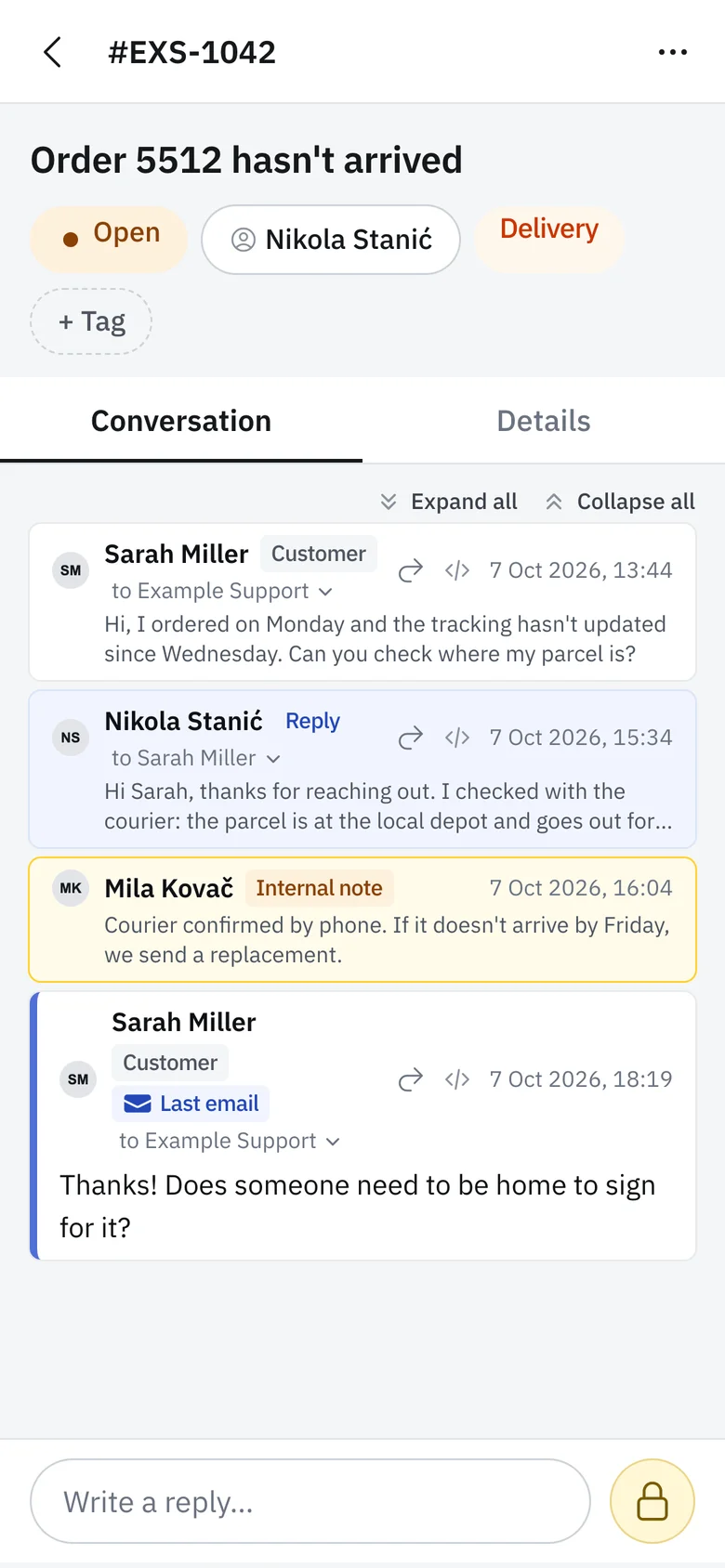Click the ticket title #EXS-1042
This screenshot has width=725, height=1568.
tap(192, 52)
